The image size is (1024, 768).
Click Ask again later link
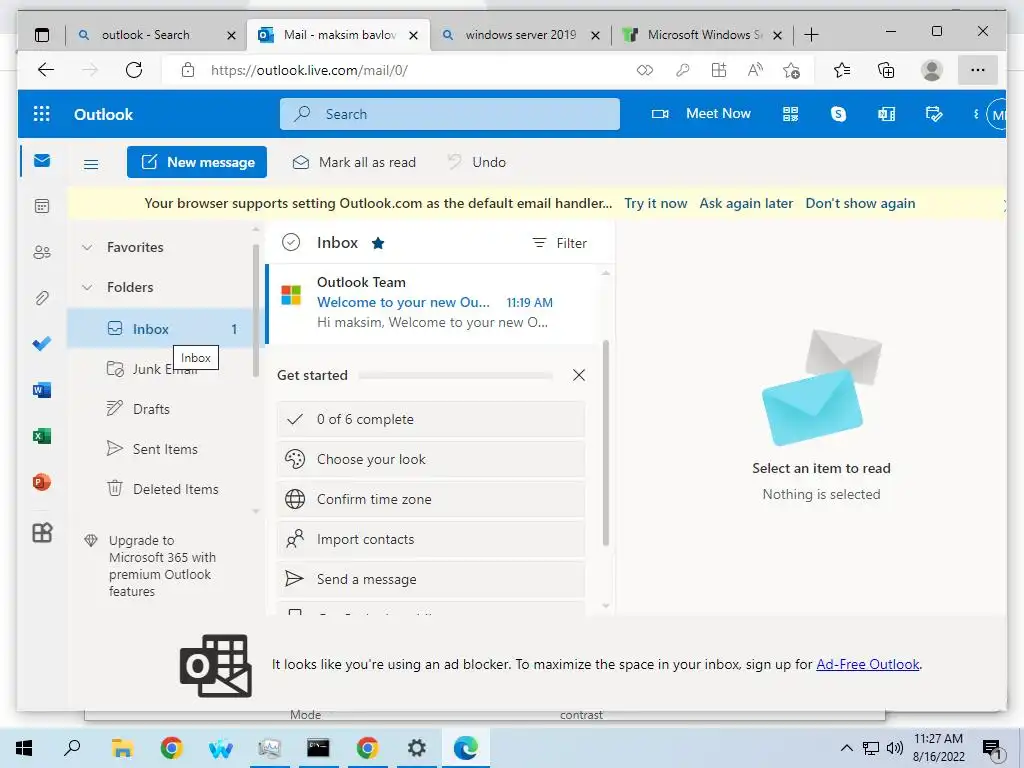pos(746,203)
